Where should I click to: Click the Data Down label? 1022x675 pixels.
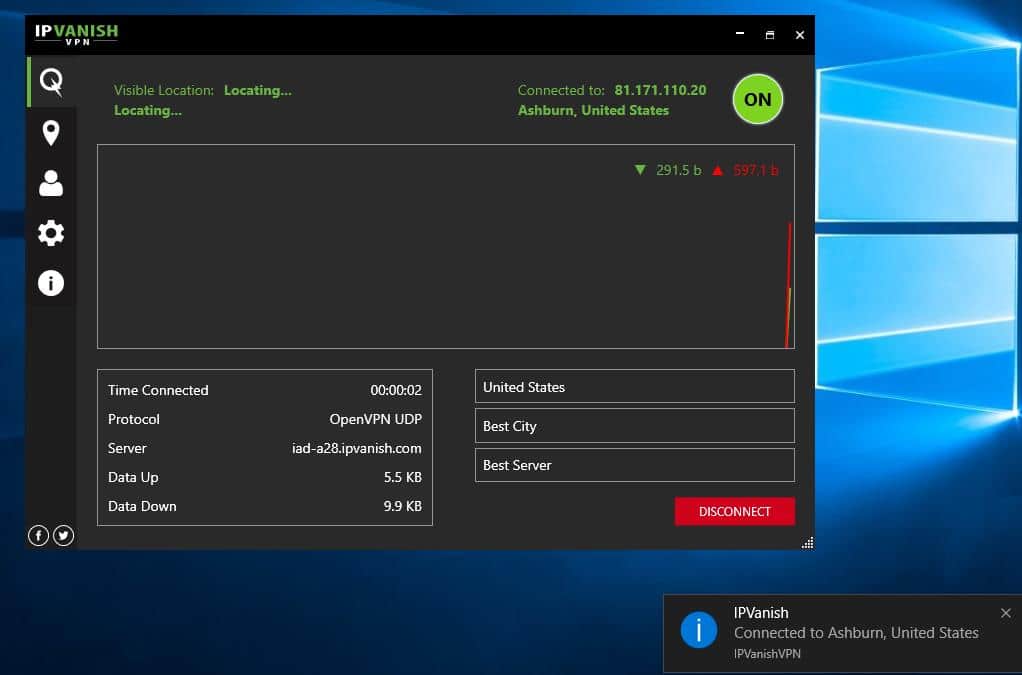(x=142, y=506)
